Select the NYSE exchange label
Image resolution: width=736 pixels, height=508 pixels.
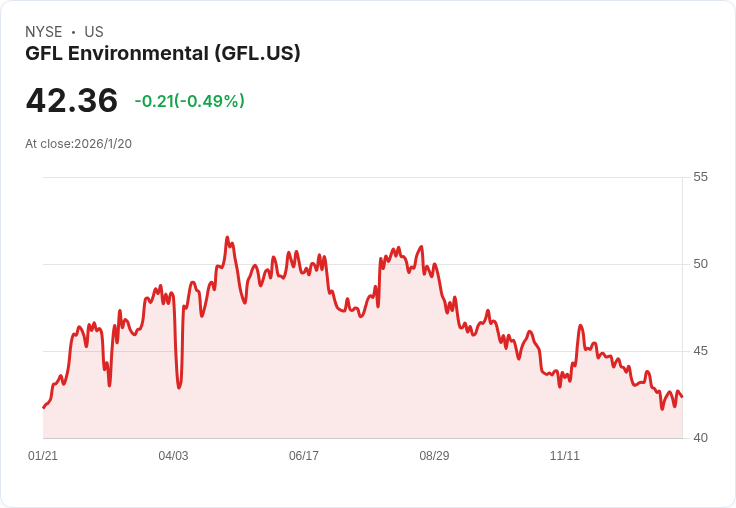pyautogui.click(x=44, y=32)
